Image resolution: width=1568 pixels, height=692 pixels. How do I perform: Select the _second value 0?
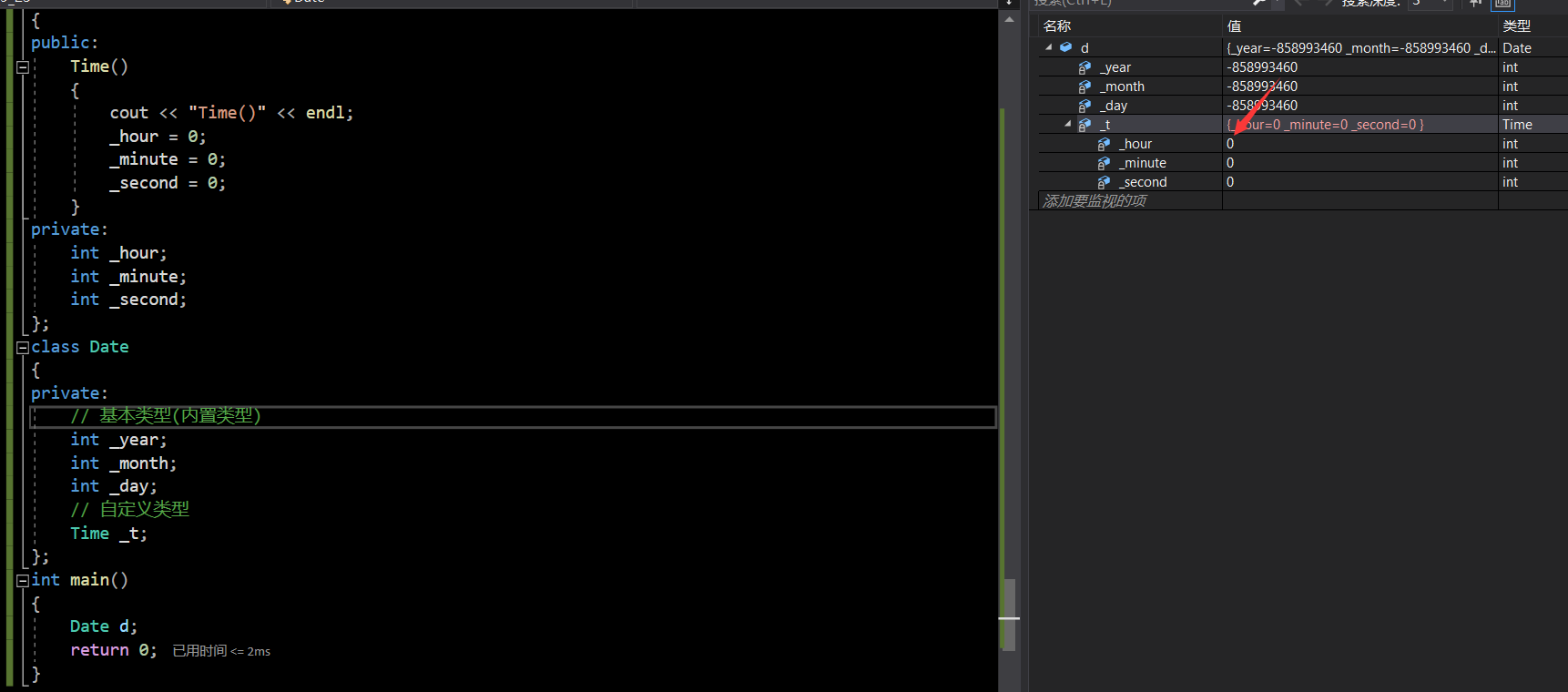(1230, 182)
